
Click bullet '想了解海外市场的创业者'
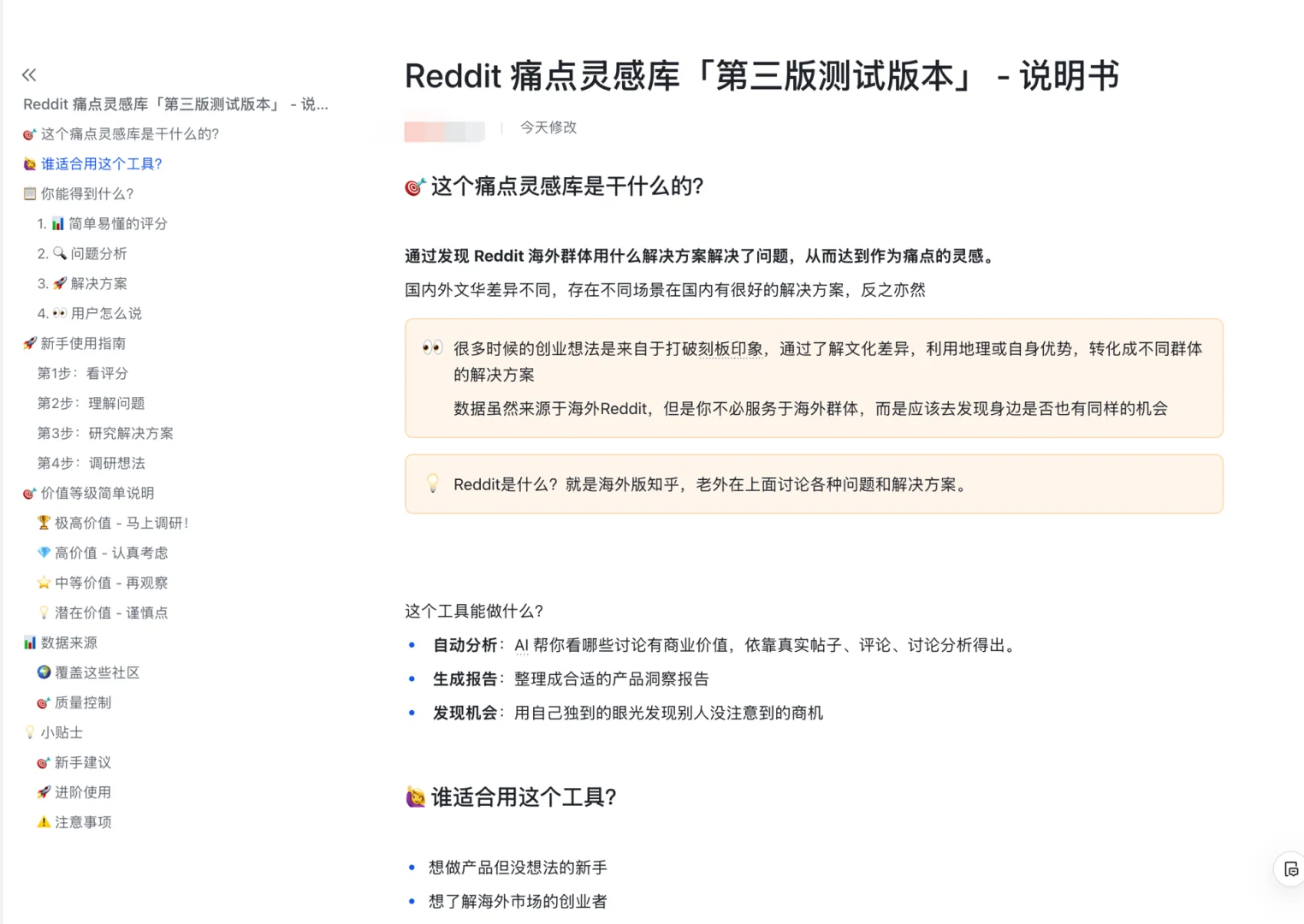tap(518, 901)
